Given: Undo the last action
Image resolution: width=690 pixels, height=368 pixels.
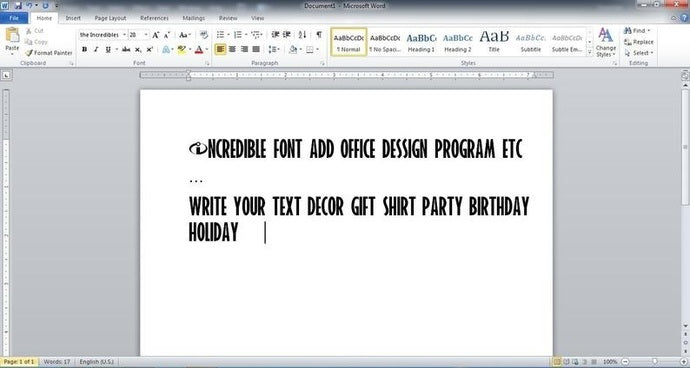Looking at the screenshot, I should (x=29, y=6).
